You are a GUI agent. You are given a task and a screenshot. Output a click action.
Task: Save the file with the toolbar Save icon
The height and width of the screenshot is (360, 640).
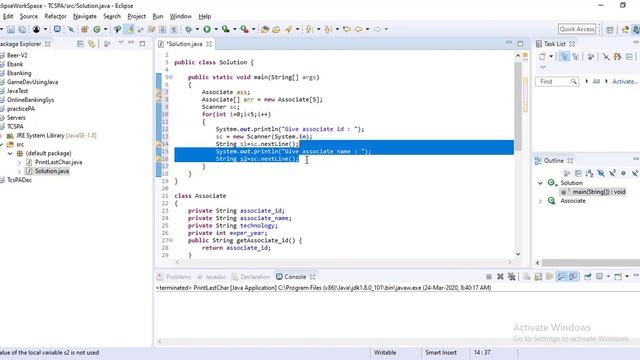[11, 29]
